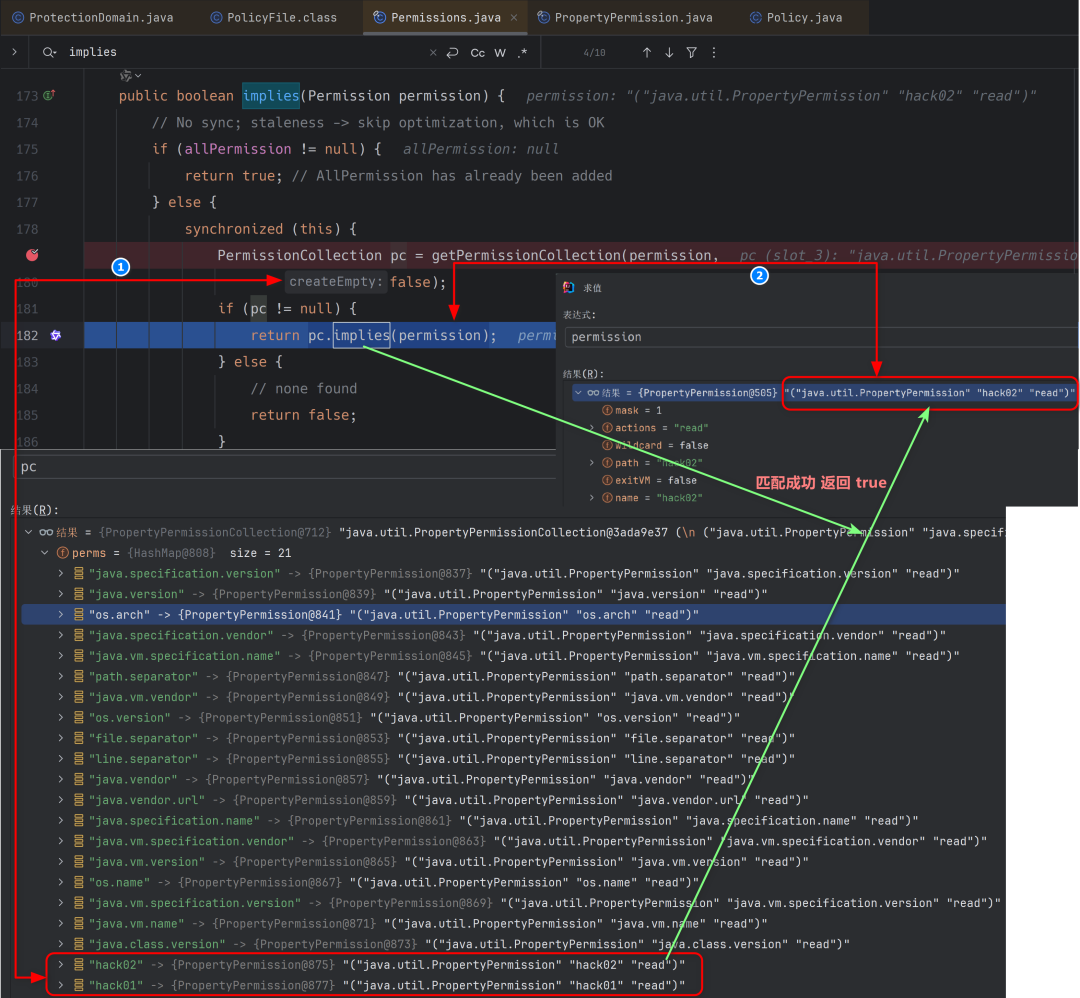Viewport: 1080px width, 998px height.
Task: Open the PolicyFile.class editor tab
Action: coord(273,17)
